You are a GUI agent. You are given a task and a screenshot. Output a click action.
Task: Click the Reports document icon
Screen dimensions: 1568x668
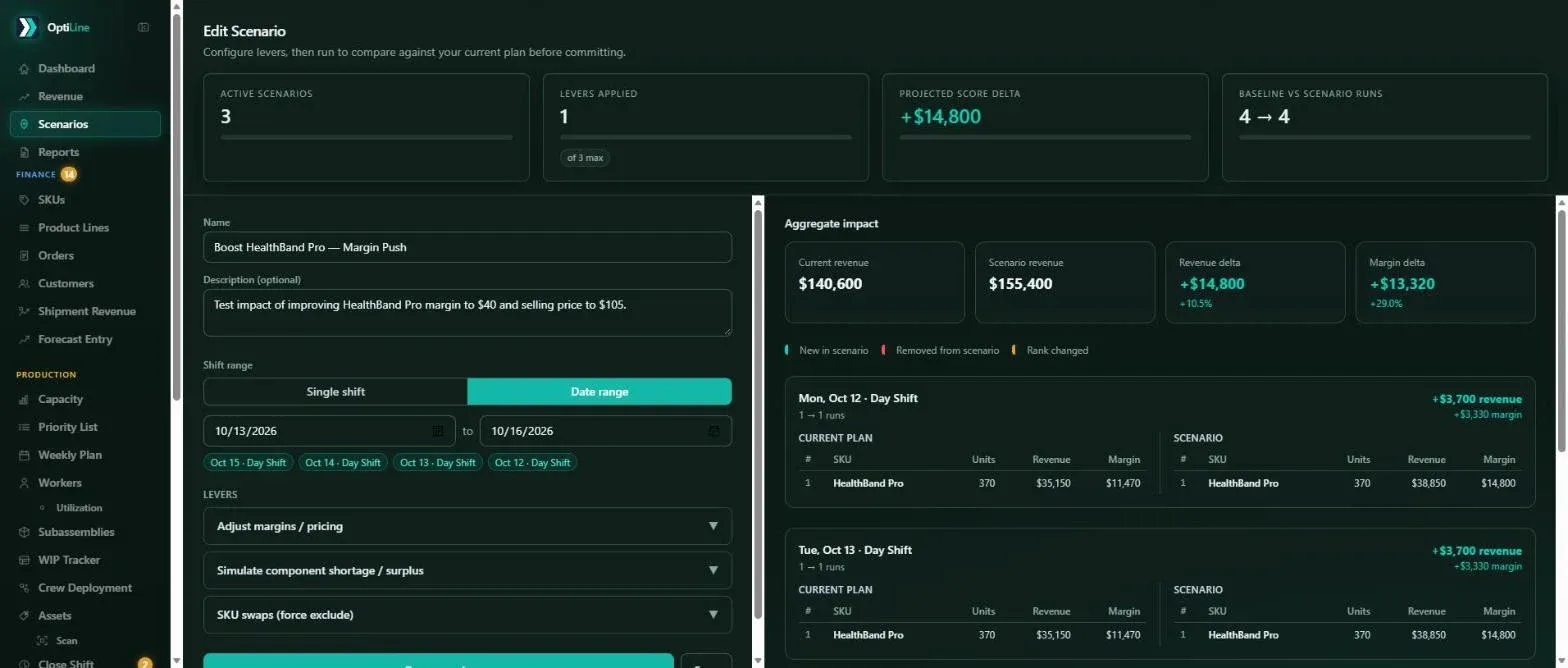(x=24, y=153)
